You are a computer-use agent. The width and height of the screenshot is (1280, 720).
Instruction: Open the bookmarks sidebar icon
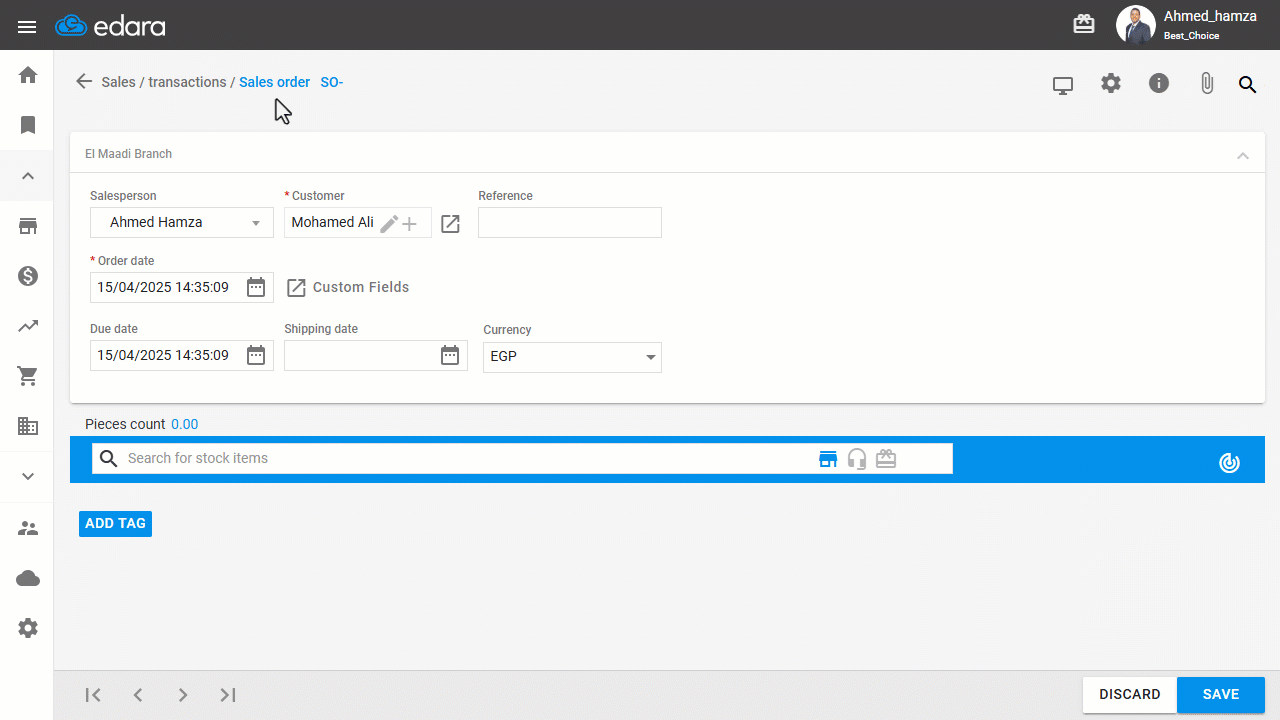28,125
